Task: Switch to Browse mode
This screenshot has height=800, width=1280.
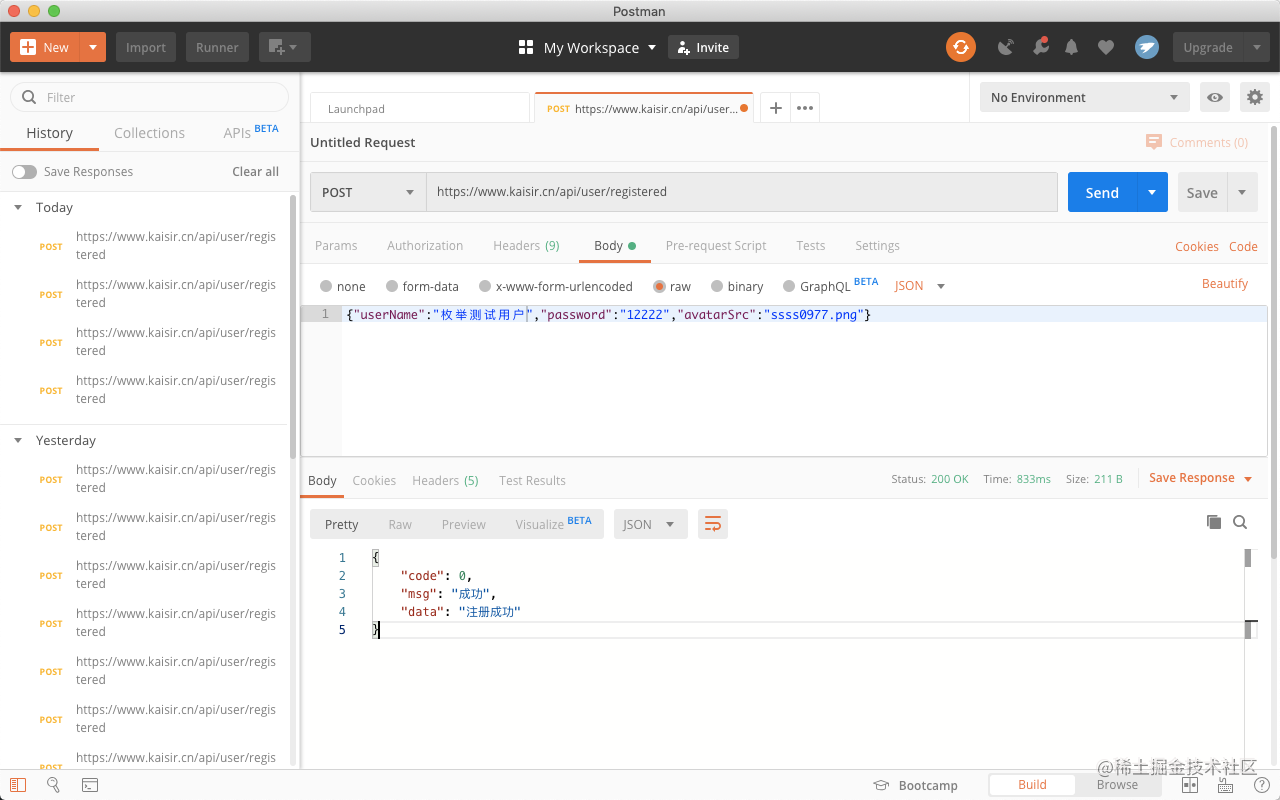Action: point(1117,785)
